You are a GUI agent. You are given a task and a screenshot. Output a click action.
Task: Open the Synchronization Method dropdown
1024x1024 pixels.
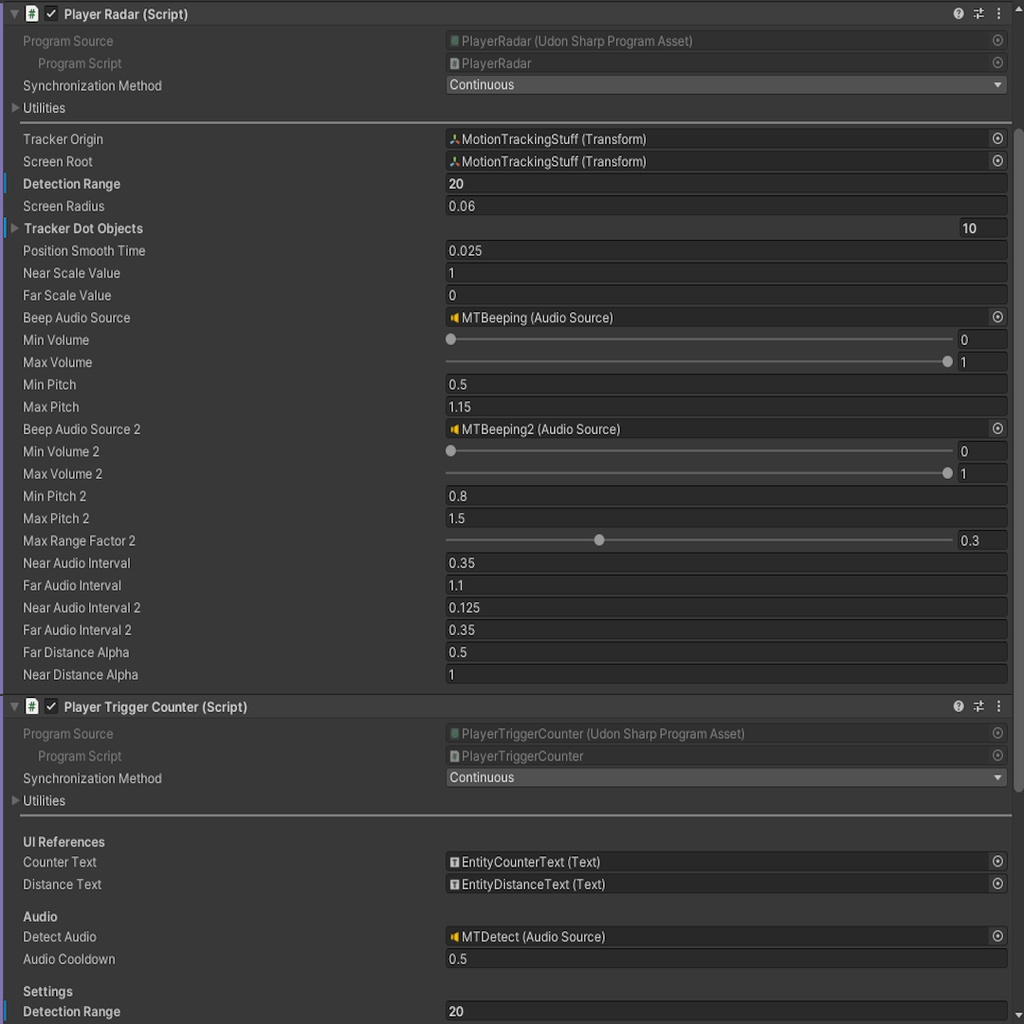[725, 85]
